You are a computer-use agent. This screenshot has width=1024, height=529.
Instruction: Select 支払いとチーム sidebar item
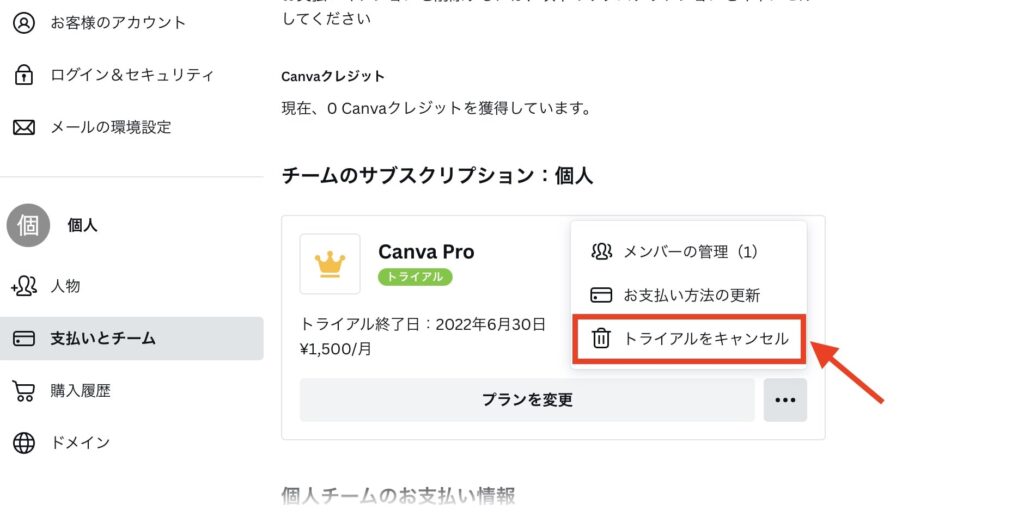pyautogui.click(x=131, y=338)
